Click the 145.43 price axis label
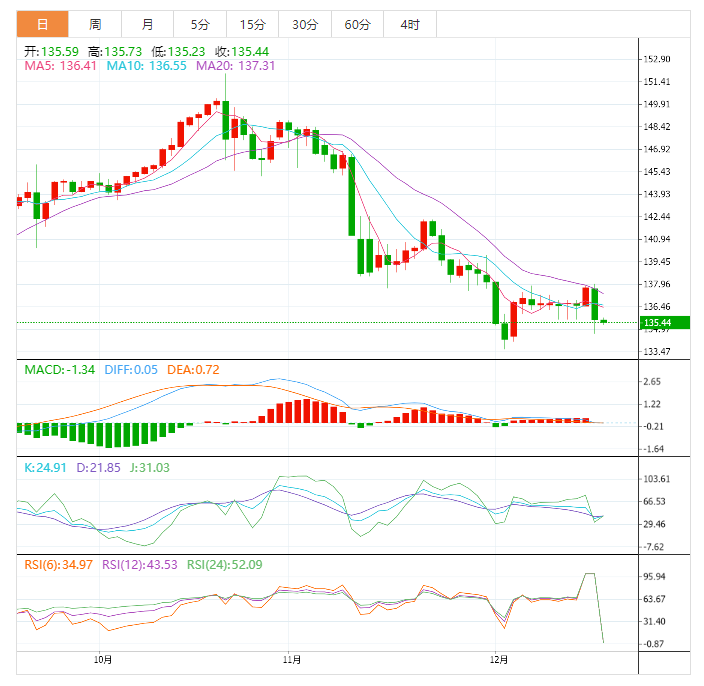The height and width of the screenshot is (686, 704). pos(657,172)
